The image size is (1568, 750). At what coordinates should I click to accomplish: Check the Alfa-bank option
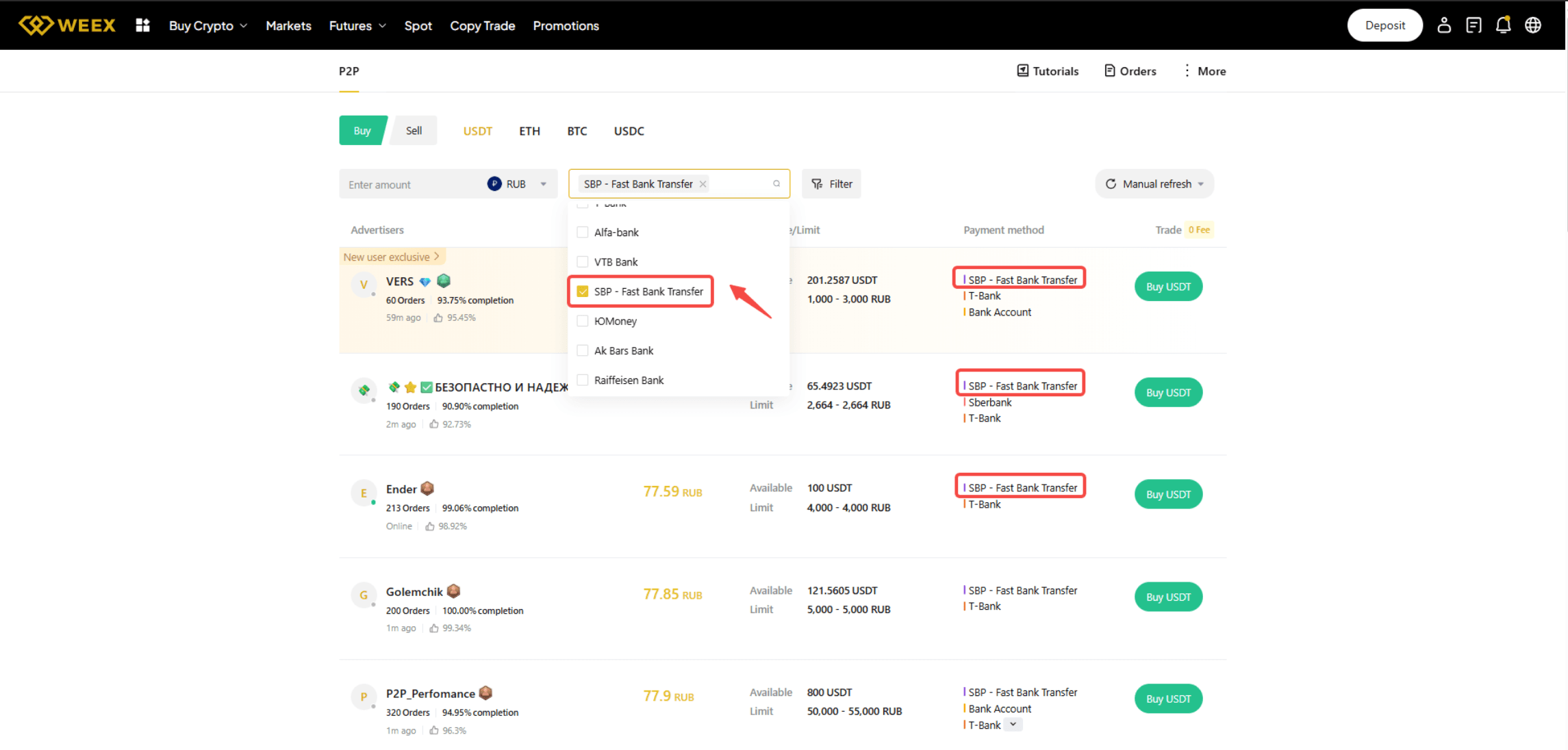(x=583, y=233)
